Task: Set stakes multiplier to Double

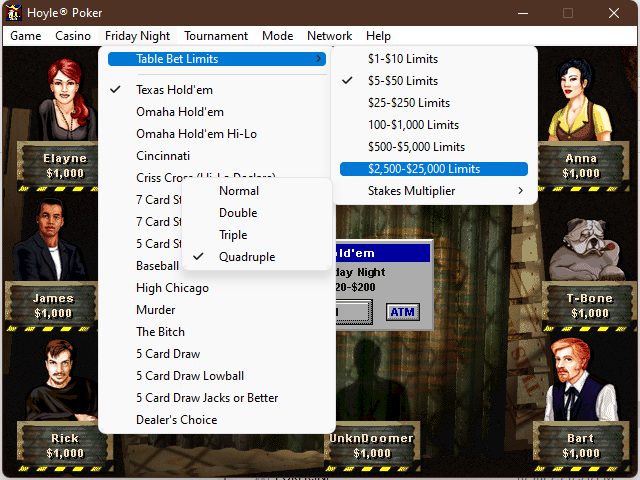Action: point(257,213)
